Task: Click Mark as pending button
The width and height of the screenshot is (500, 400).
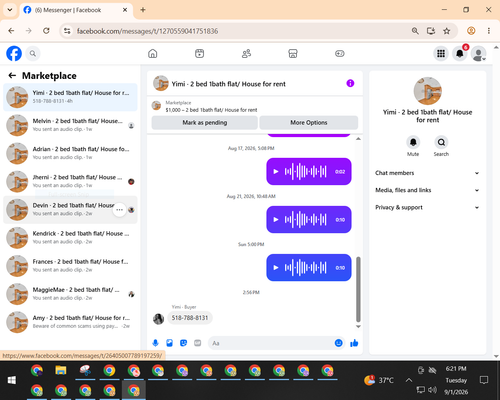Action: click(x=205, y=122)
